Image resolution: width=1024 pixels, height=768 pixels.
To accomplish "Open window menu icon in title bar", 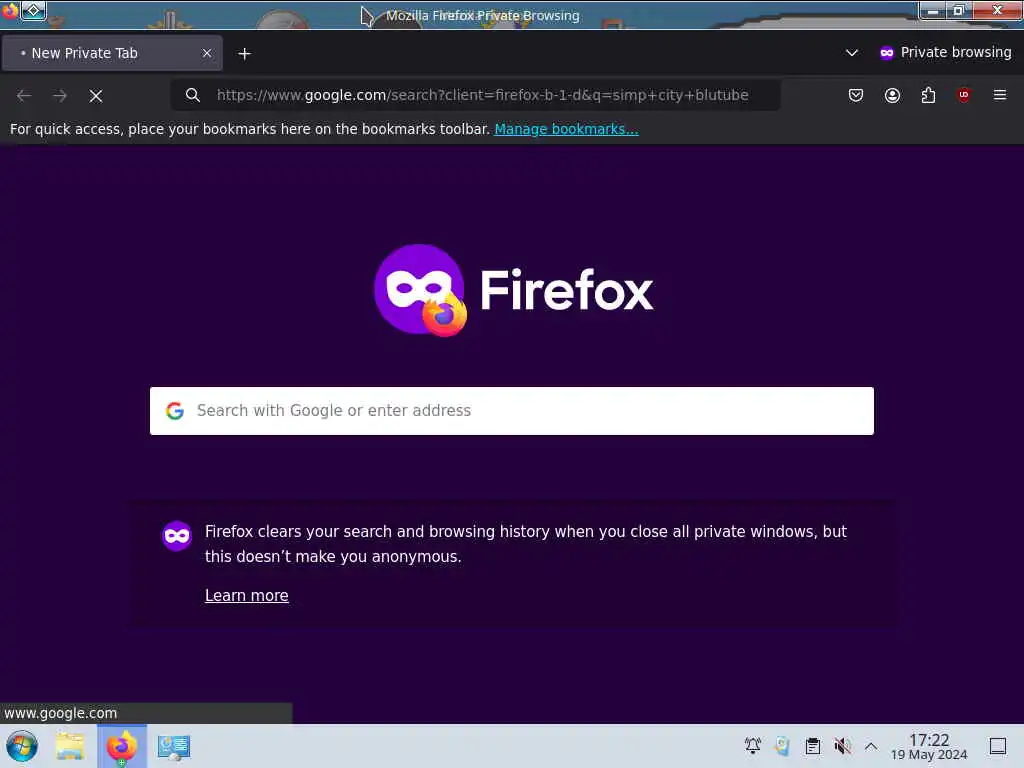I will (33, 10).
